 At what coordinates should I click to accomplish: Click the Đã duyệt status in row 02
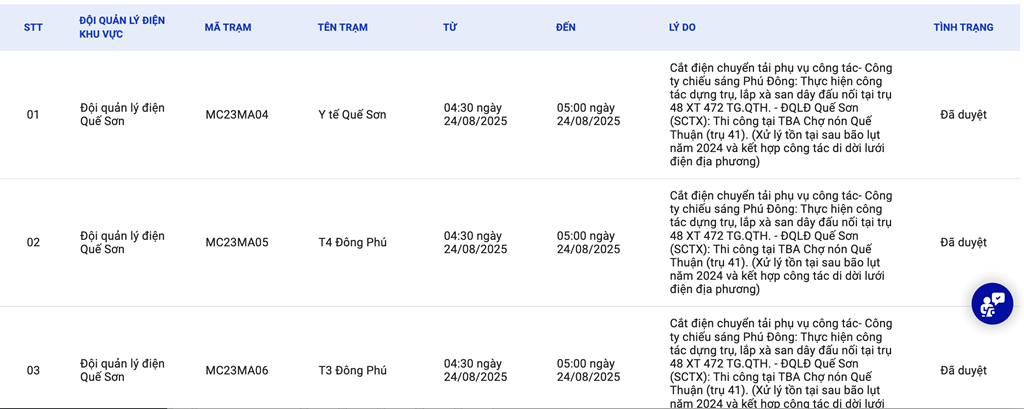tap(963, 242)
